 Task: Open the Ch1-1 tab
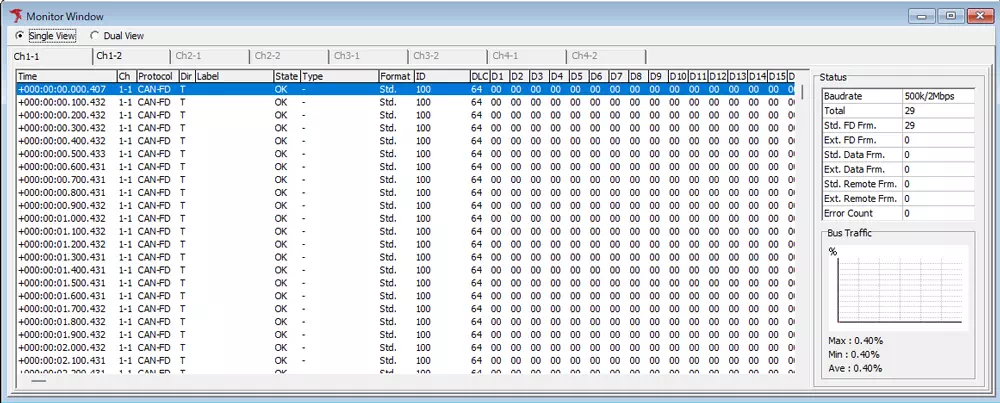28,56
